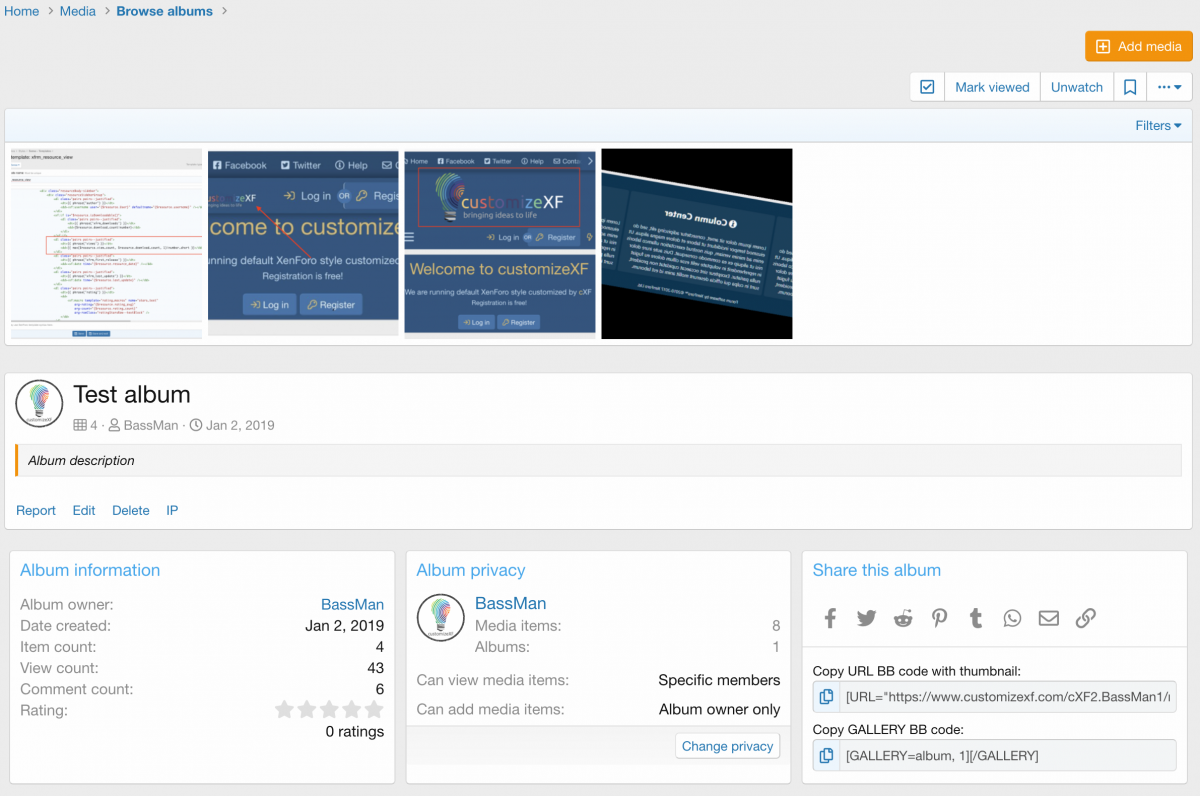The height and width of the screenshot is (796, 1200).
Task: Click Mark viewed button
Action: click(992, 87)
